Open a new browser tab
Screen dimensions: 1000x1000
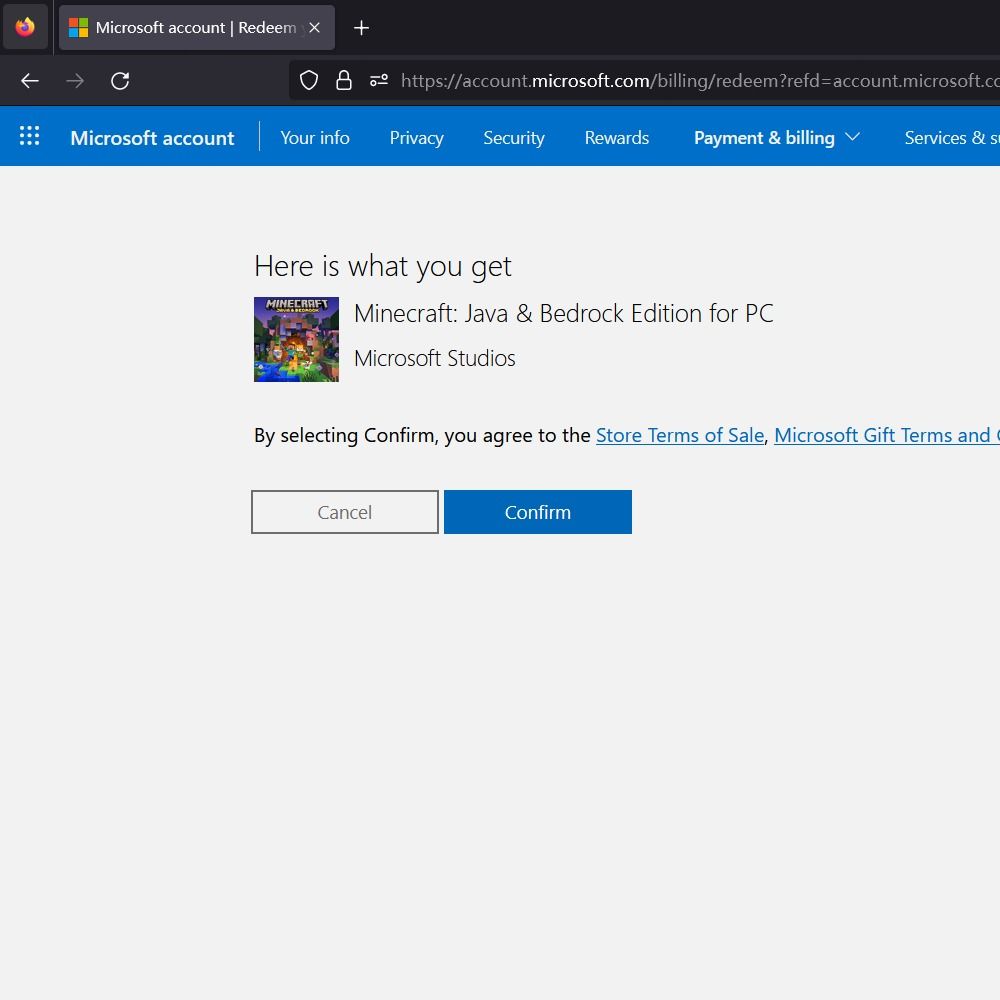[x=361, y=28]
